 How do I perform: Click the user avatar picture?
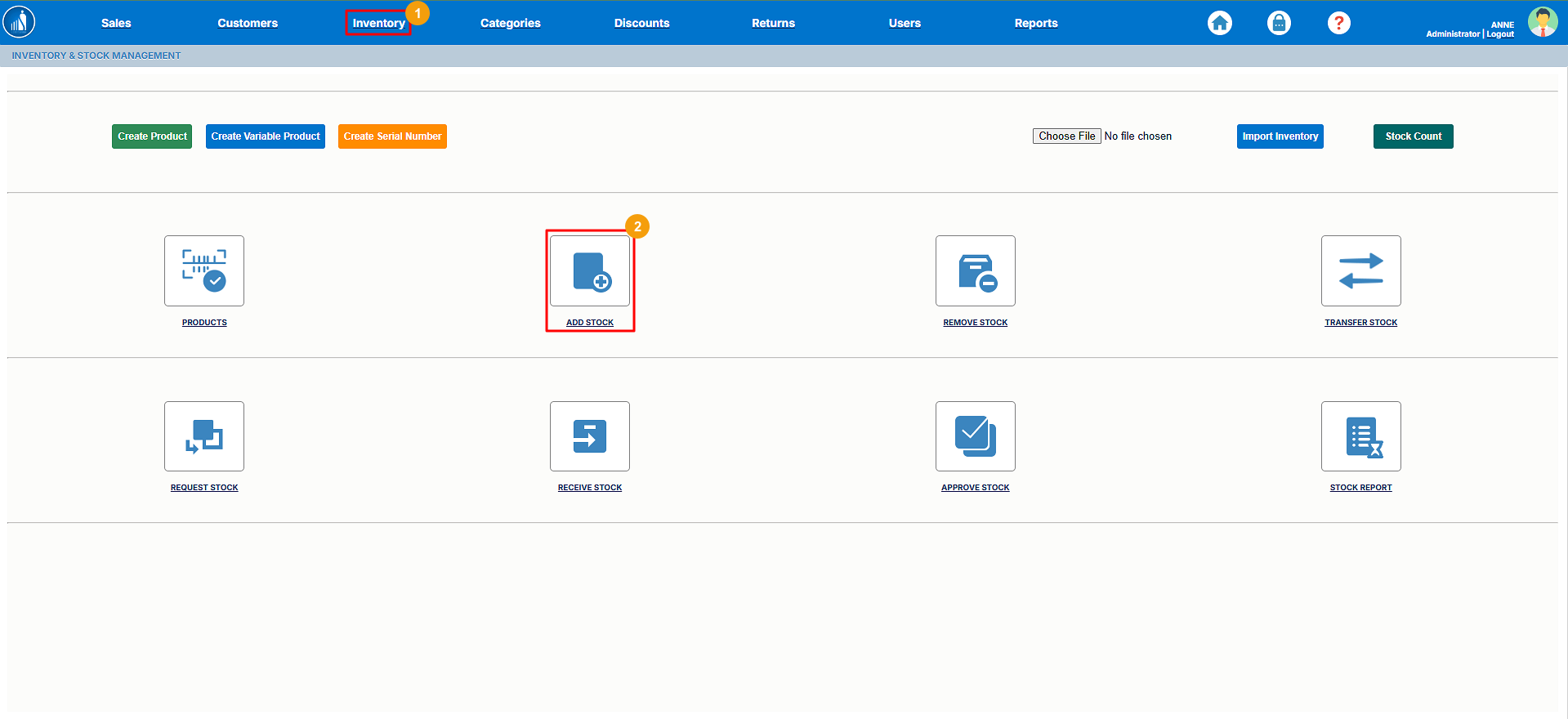(1542, 22)
